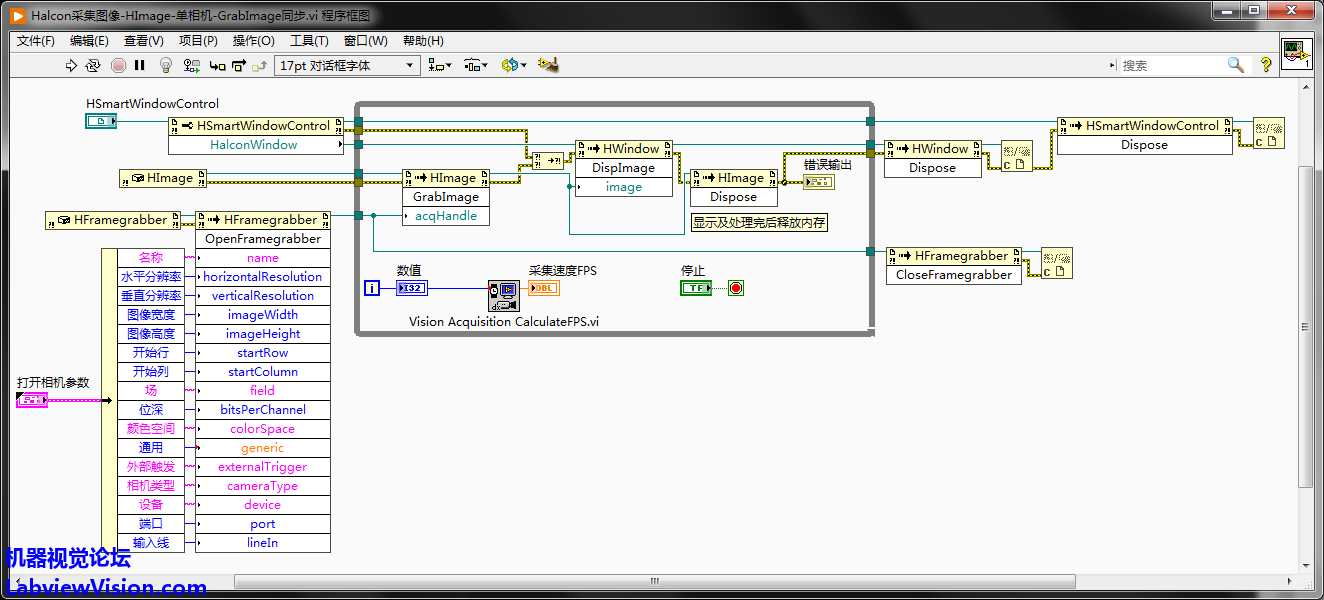
Task: Open the 17pt font dropdown
Action: (x=346, y=65)
